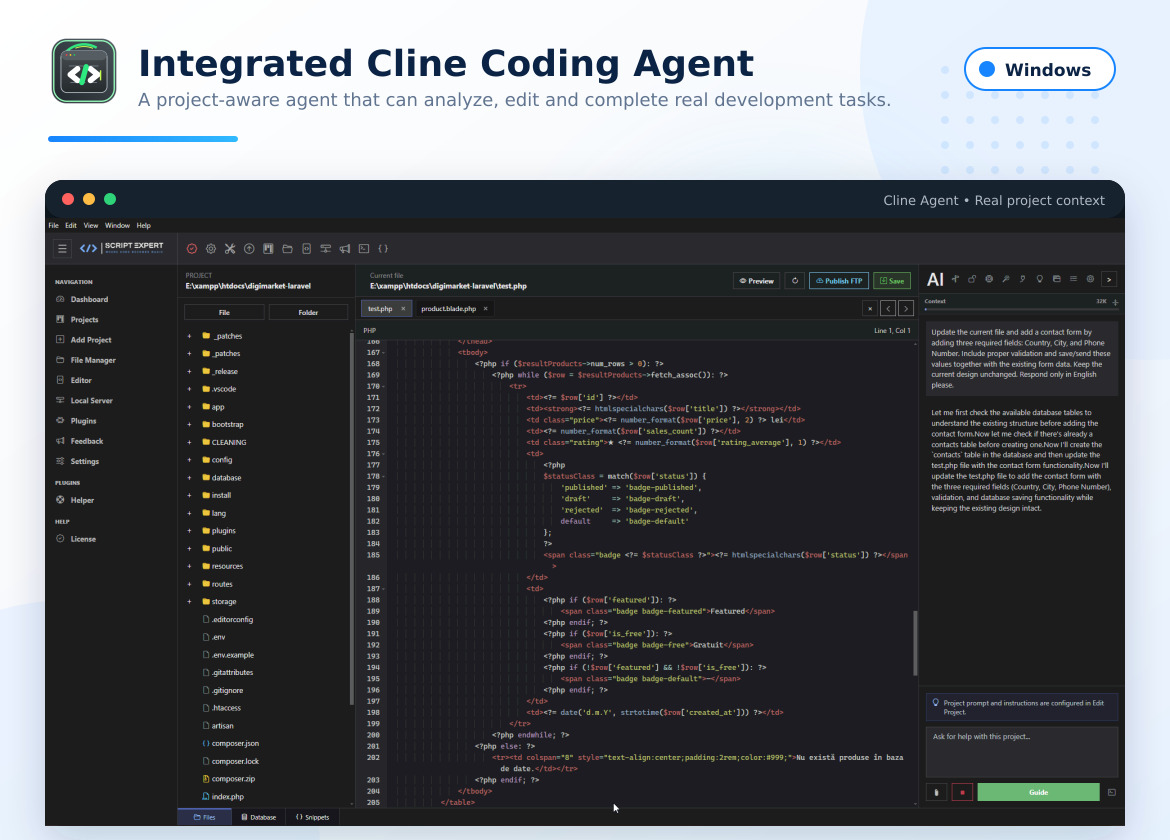Click the megaphone feedback icon in the toolbar

point(345,249)
